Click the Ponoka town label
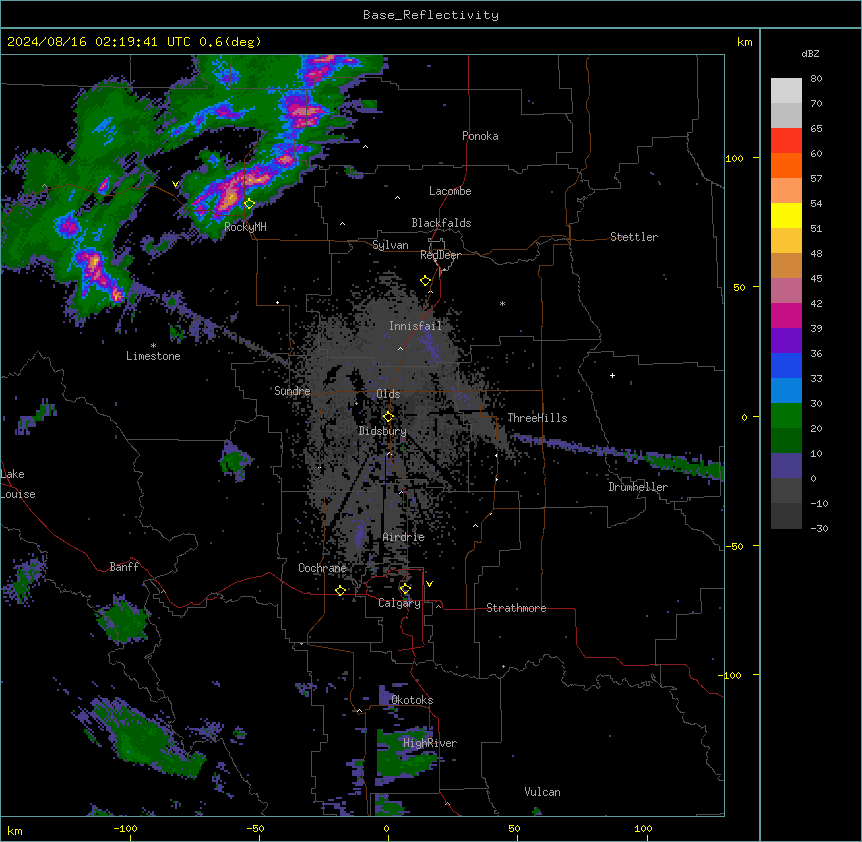The image size is (862, 842). pyautogui.click(x=480, y=136)
